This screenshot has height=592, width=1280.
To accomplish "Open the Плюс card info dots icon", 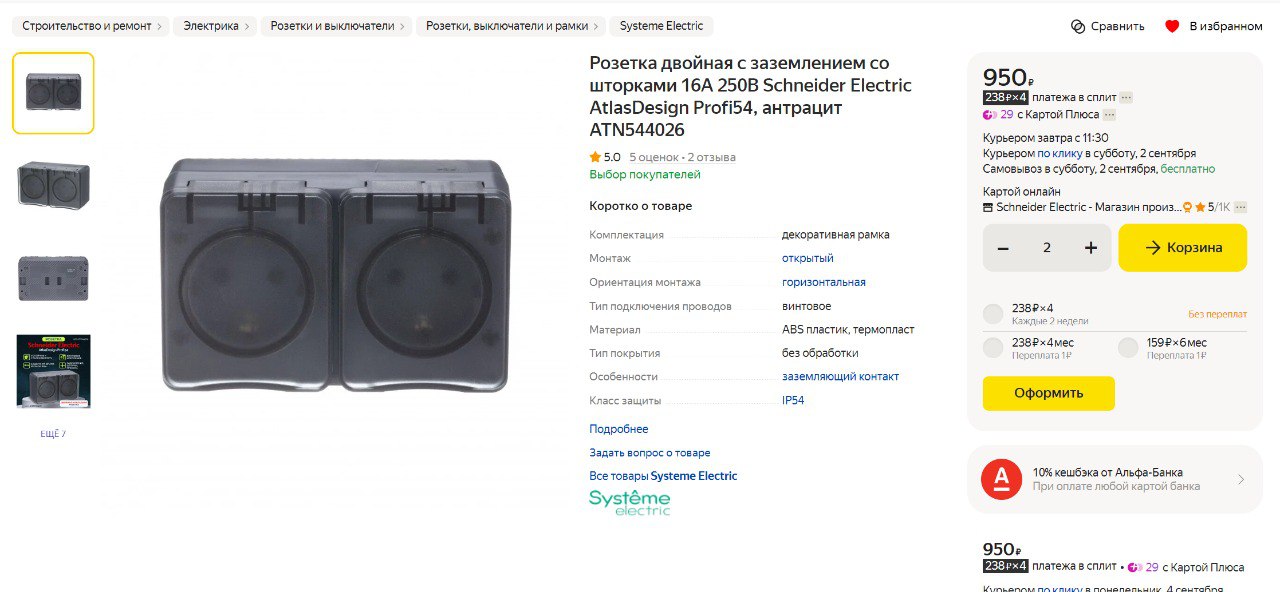I will coord(1109,115).
